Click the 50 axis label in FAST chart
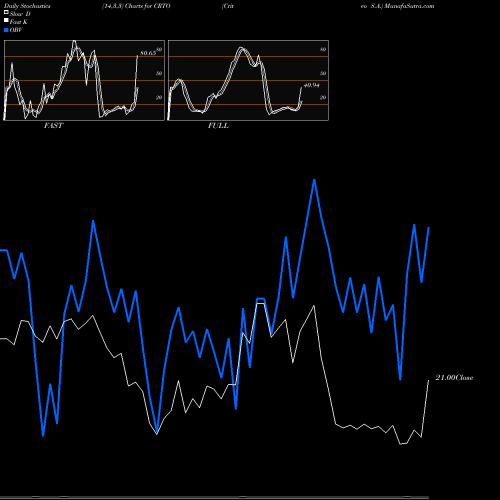Screen dimensions: 500x500 point(159,73)
